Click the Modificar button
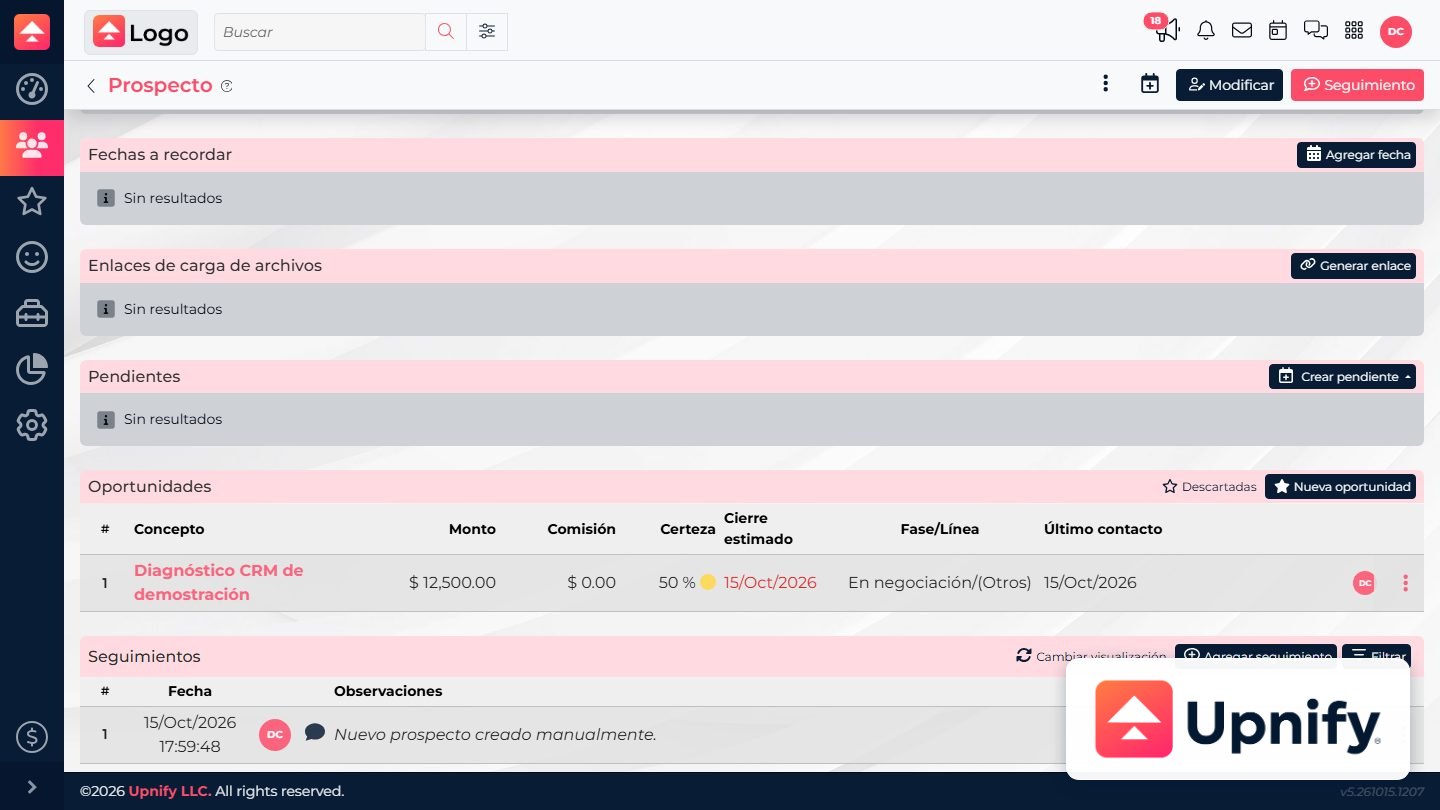The width and height of the screenshot is (1440, 810). [1229, 85]
